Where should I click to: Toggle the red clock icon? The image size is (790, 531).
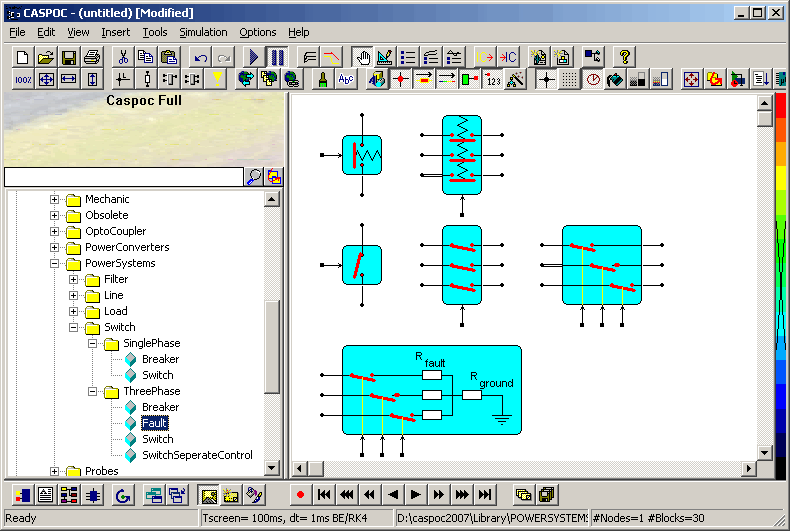point(593,79)
